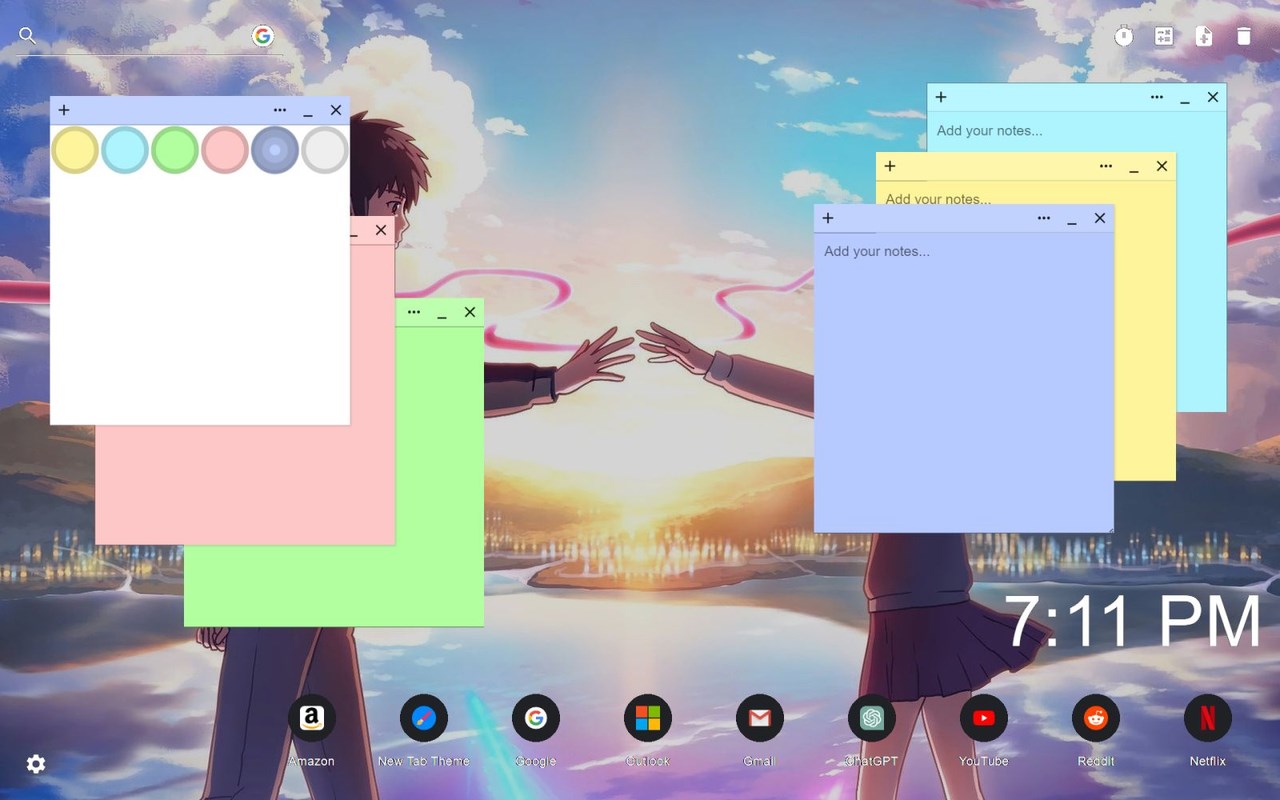Pick the green note color
Viewport: 1280px width, 800px height.
(175, 150)
